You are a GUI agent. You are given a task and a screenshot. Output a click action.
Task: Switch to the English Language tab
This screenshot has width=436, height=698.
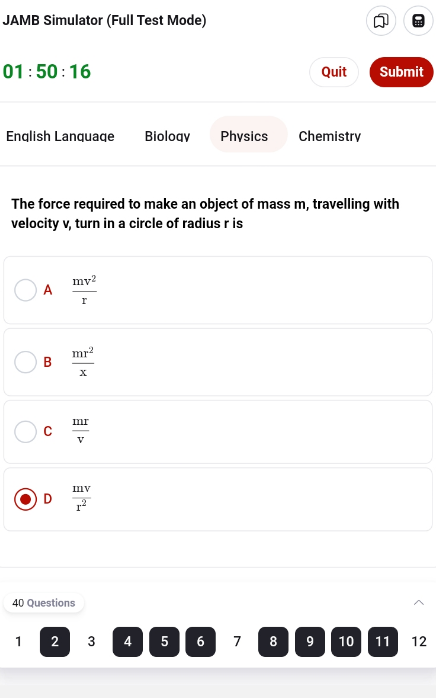[x=60, y=136]
